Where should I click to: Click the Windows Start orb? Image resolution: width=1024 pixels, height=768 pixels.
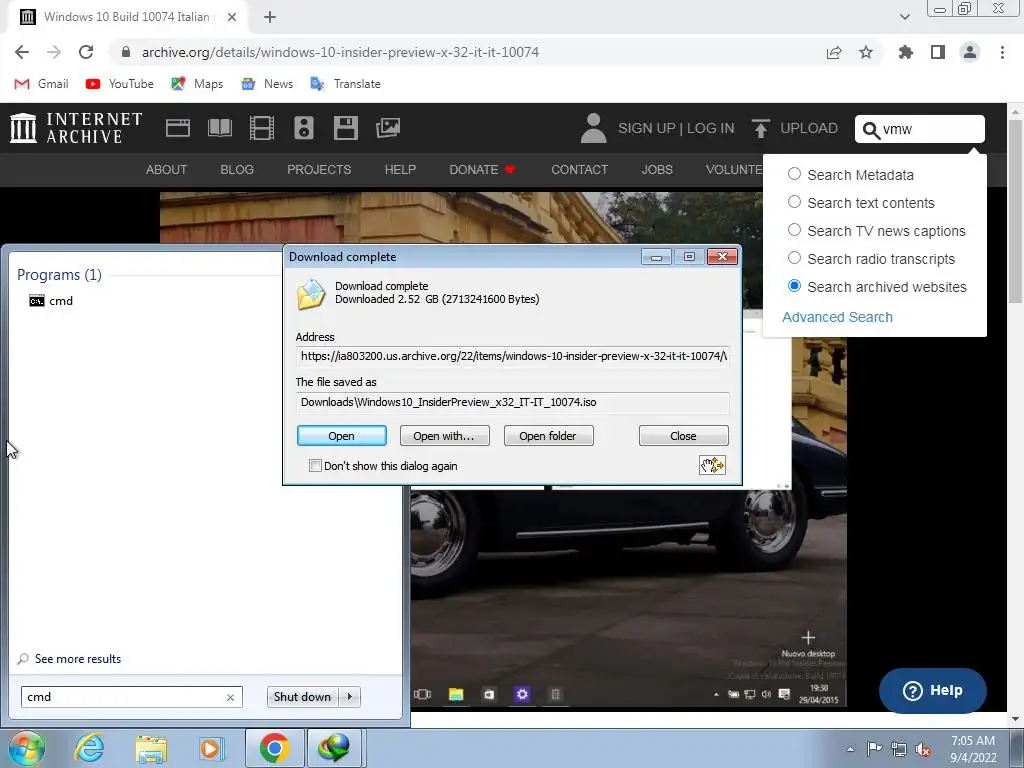[x=26, y=748]
